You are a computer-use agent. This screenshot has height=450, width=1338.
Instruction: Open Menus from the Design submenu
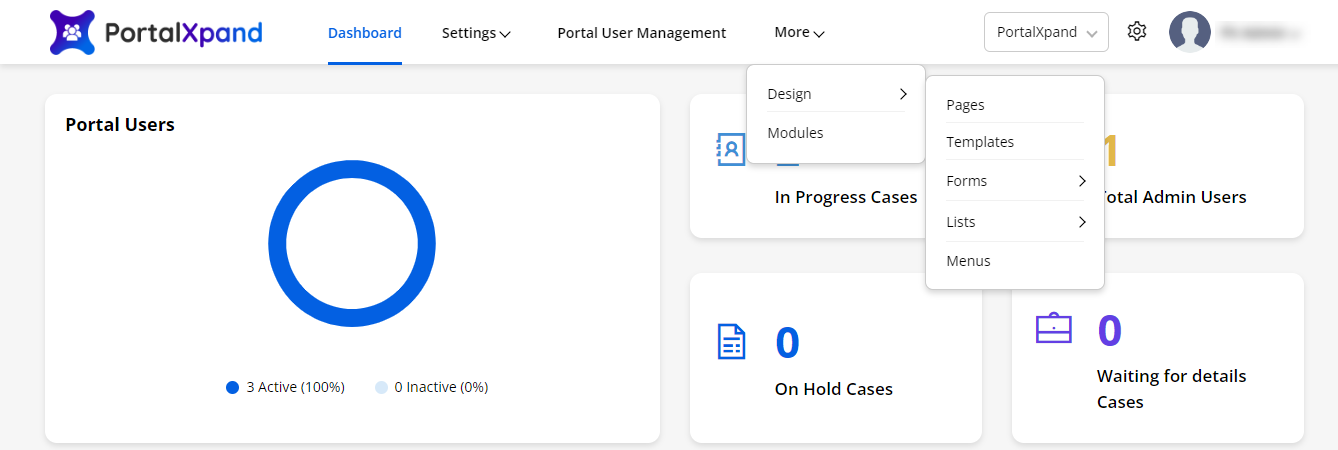pos(968,261)
